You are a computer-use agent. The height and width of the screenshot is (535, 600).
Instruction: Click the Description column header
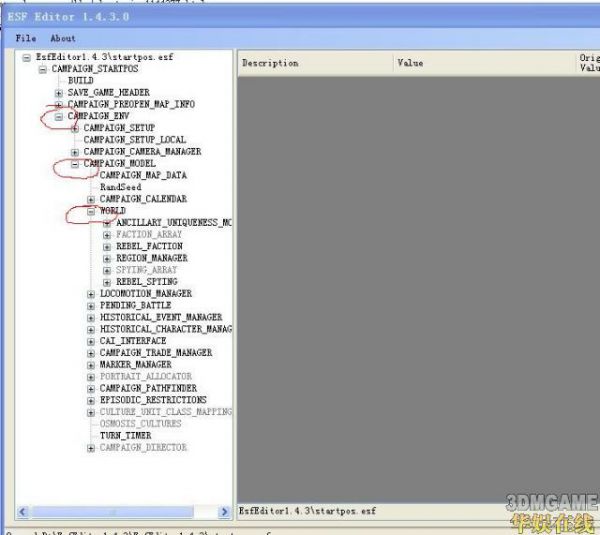coord(270,63)
